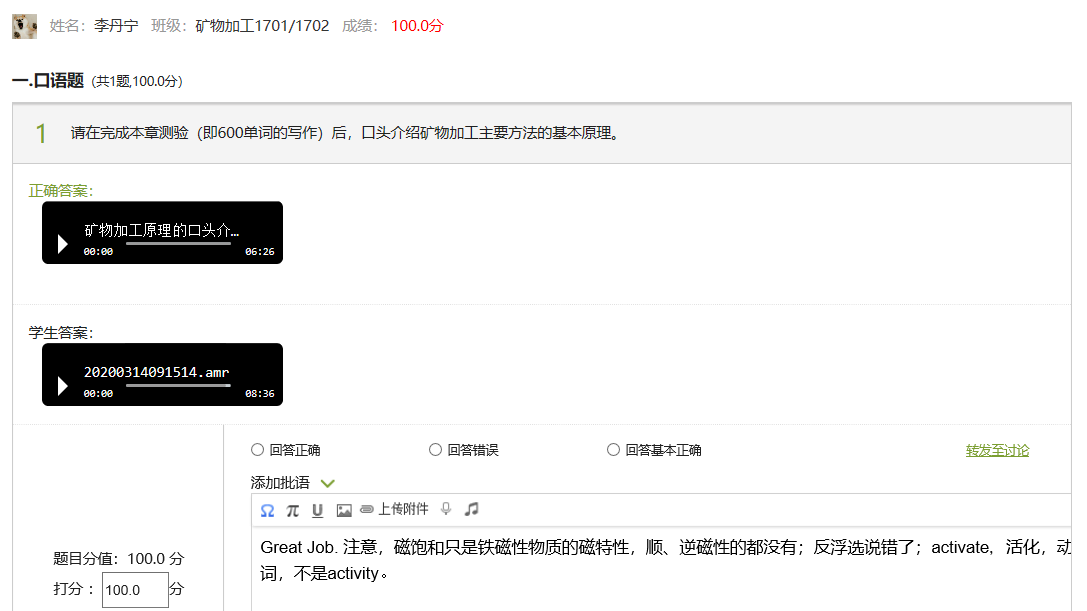Insert an image into the comment
The width and height of the screenshot is (1087, 611).
344,510
